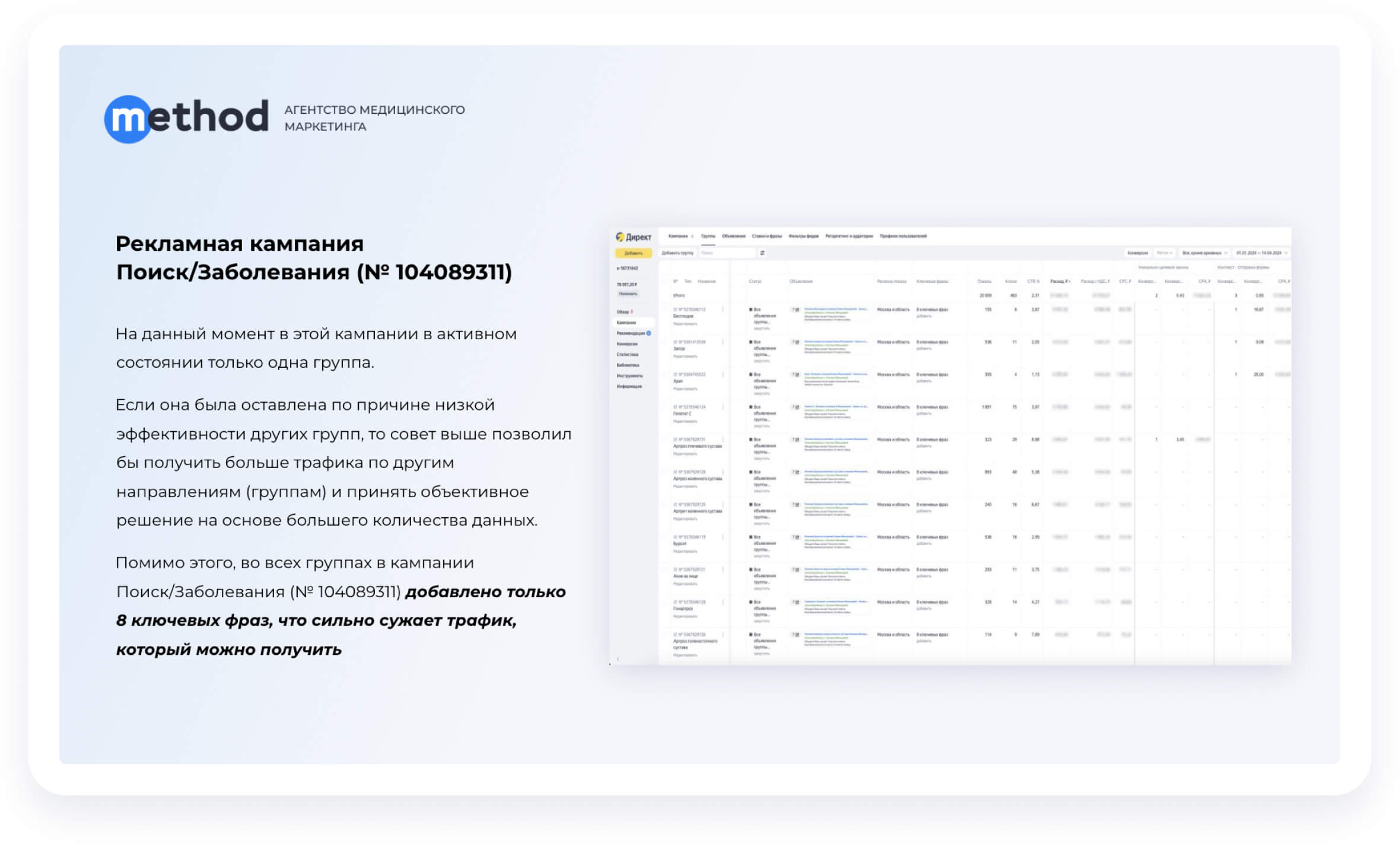Open the three-dot menu for group Бесплодие

coord(723,310)
